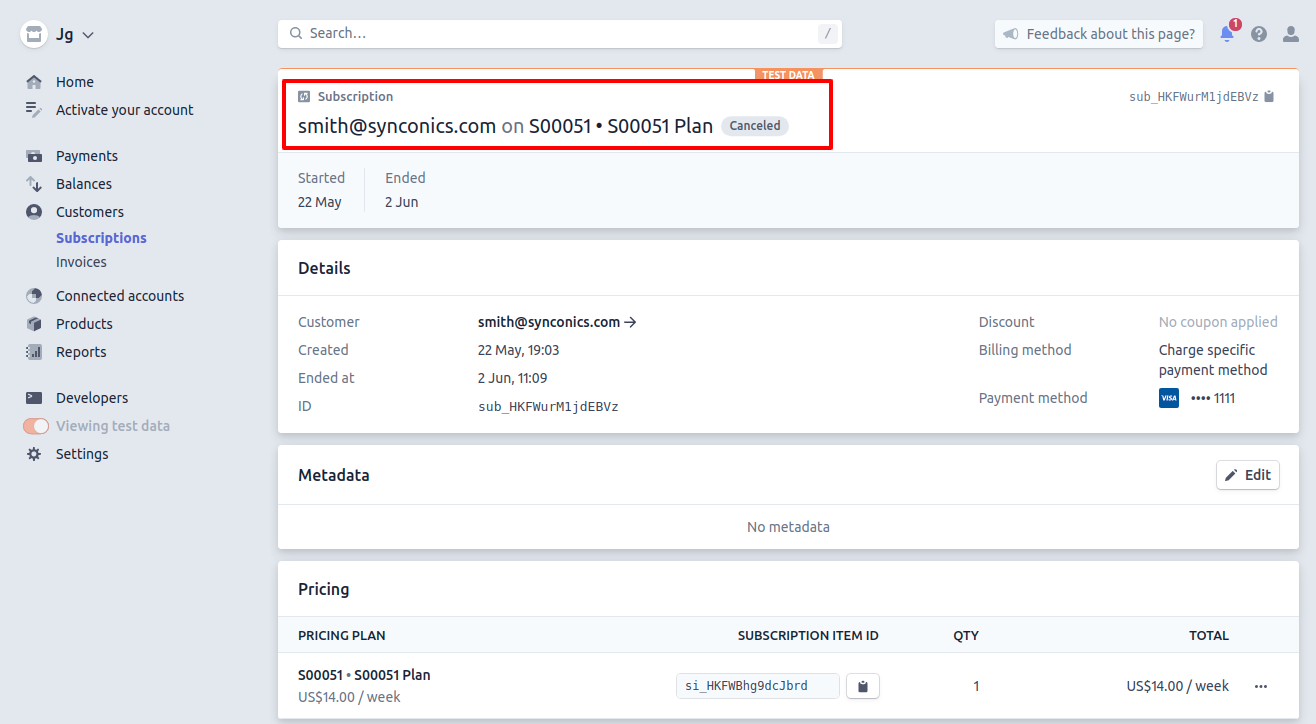1316x724 pixels.
Task: Click the Settings gear icon
Action: coord(35,454)
